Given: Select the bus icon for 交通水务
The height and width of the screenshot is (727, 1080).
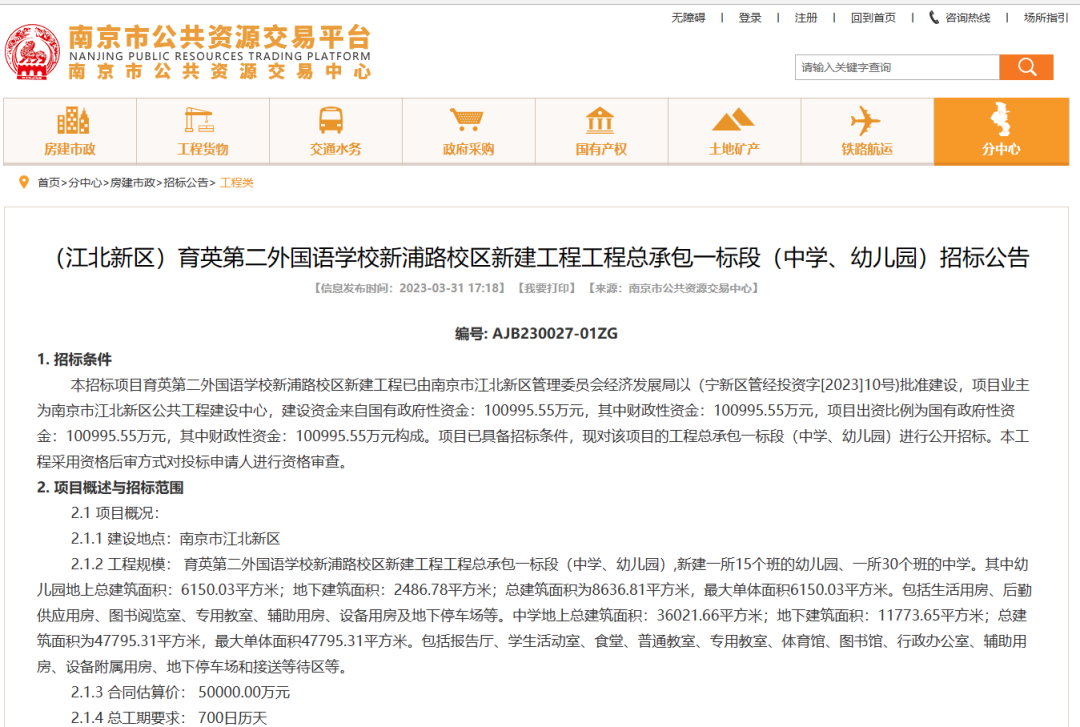Looking at the screenshot, I should coord(335,121).
